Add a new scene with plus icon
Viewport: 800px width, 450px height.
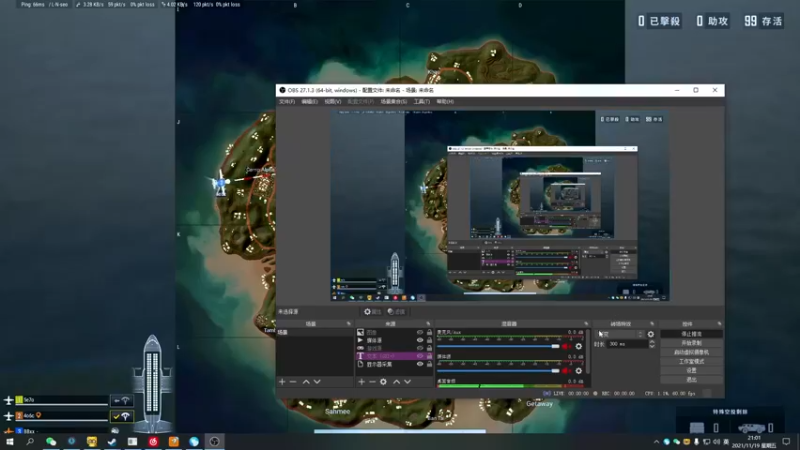[282, 382]
